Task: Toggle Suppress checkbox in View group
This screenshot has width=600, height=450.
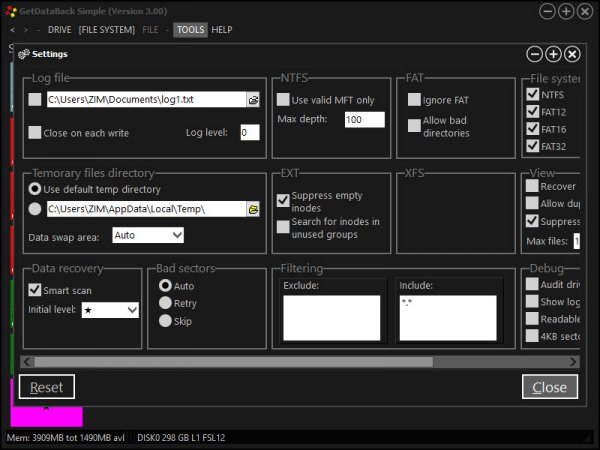Action: tap(532, 221)
